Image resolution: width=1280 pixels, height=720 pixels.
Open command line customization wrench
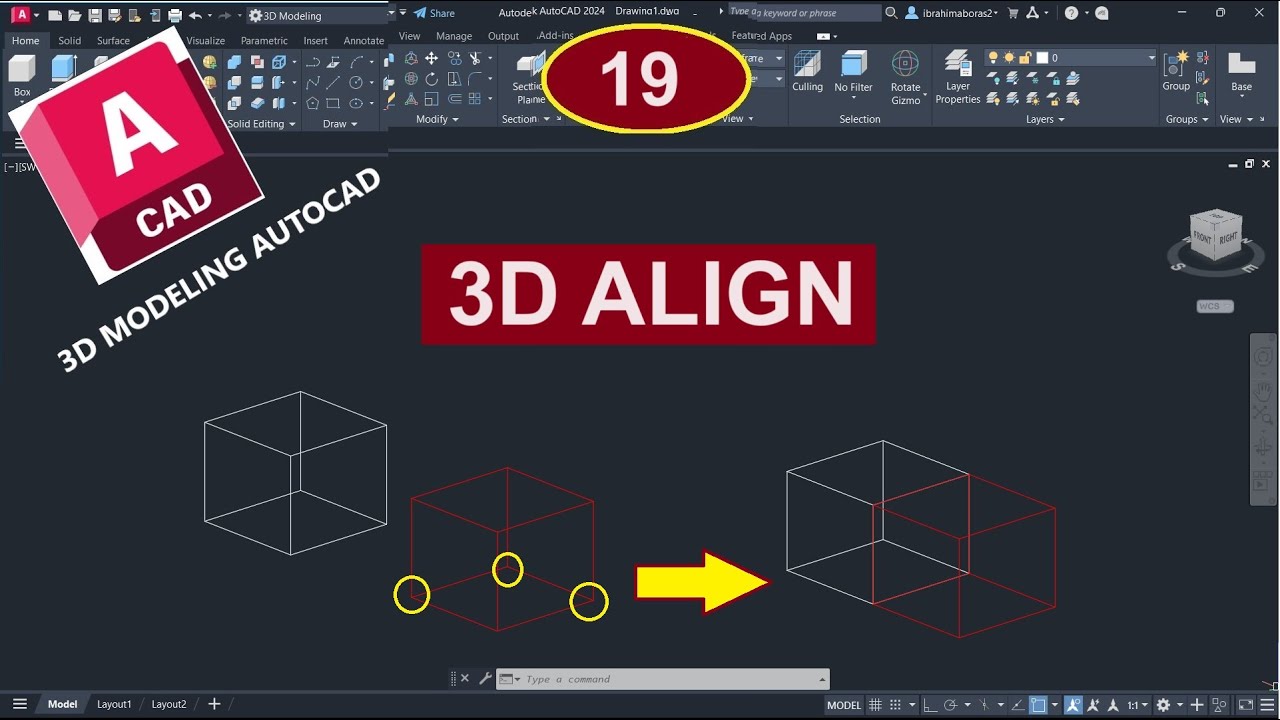(485, 679)
